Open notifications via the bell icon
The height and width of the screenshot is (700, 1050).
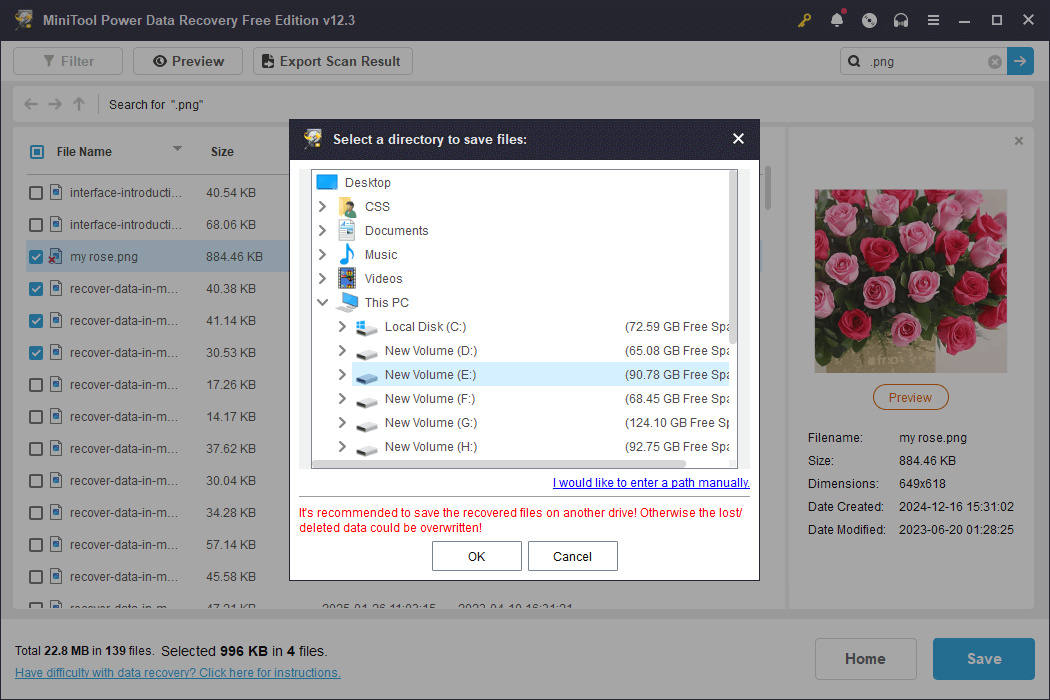point(837,20)
